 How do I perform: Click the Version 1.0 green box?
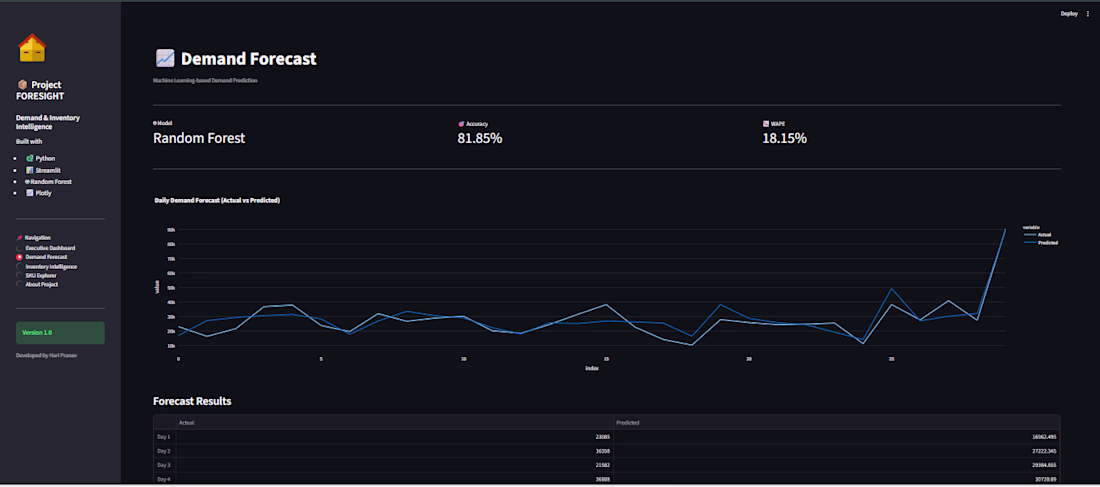[x=60, y=333]
